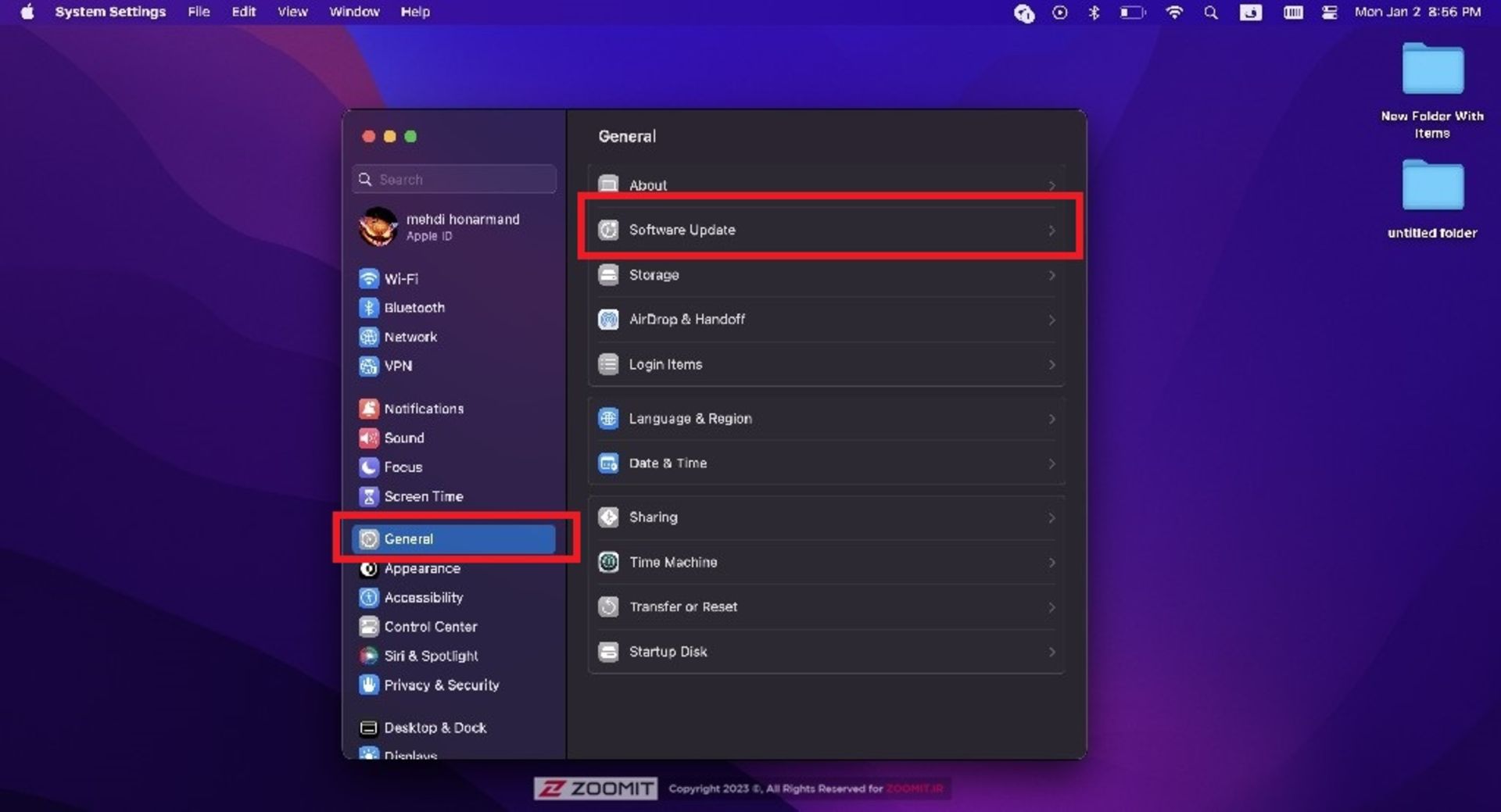This screenshot has width=1501, height=812.
Task: Open the View menu
Action: [292, 12]
